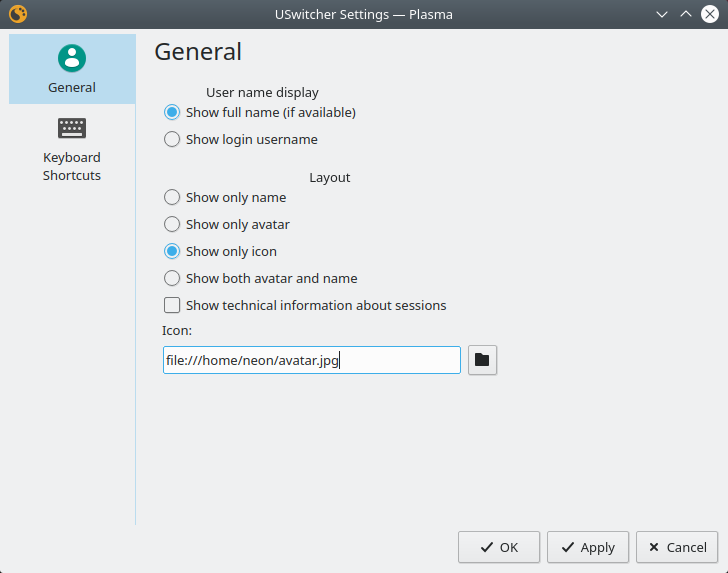Click the keyboard icon in the sidebar
Screen dimensions: 728x573
tap(72, 128)
